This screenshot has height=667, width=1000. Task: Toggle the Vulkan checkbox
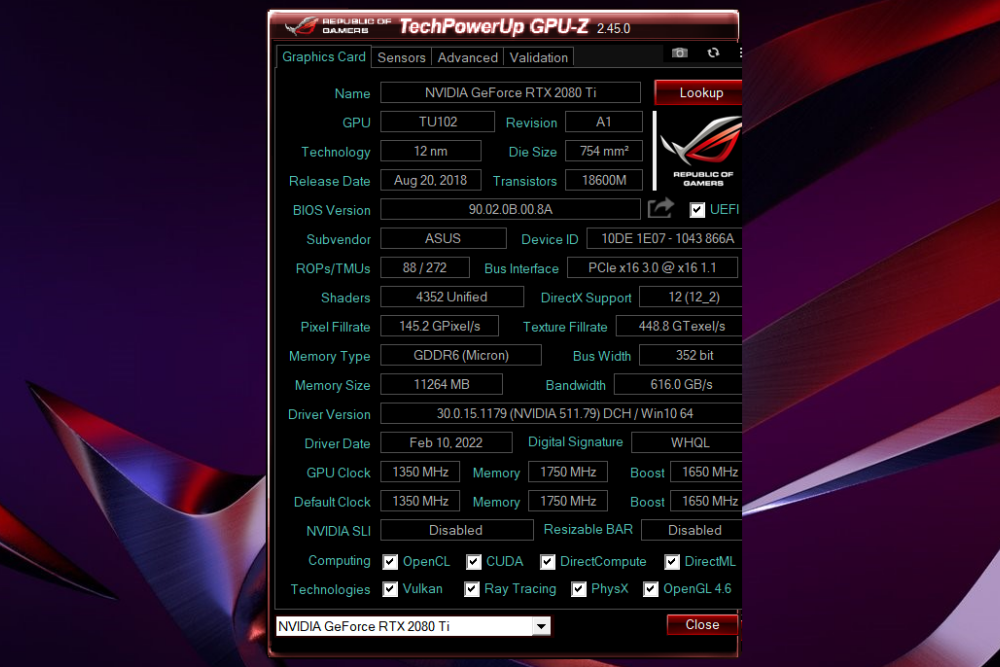390,589
